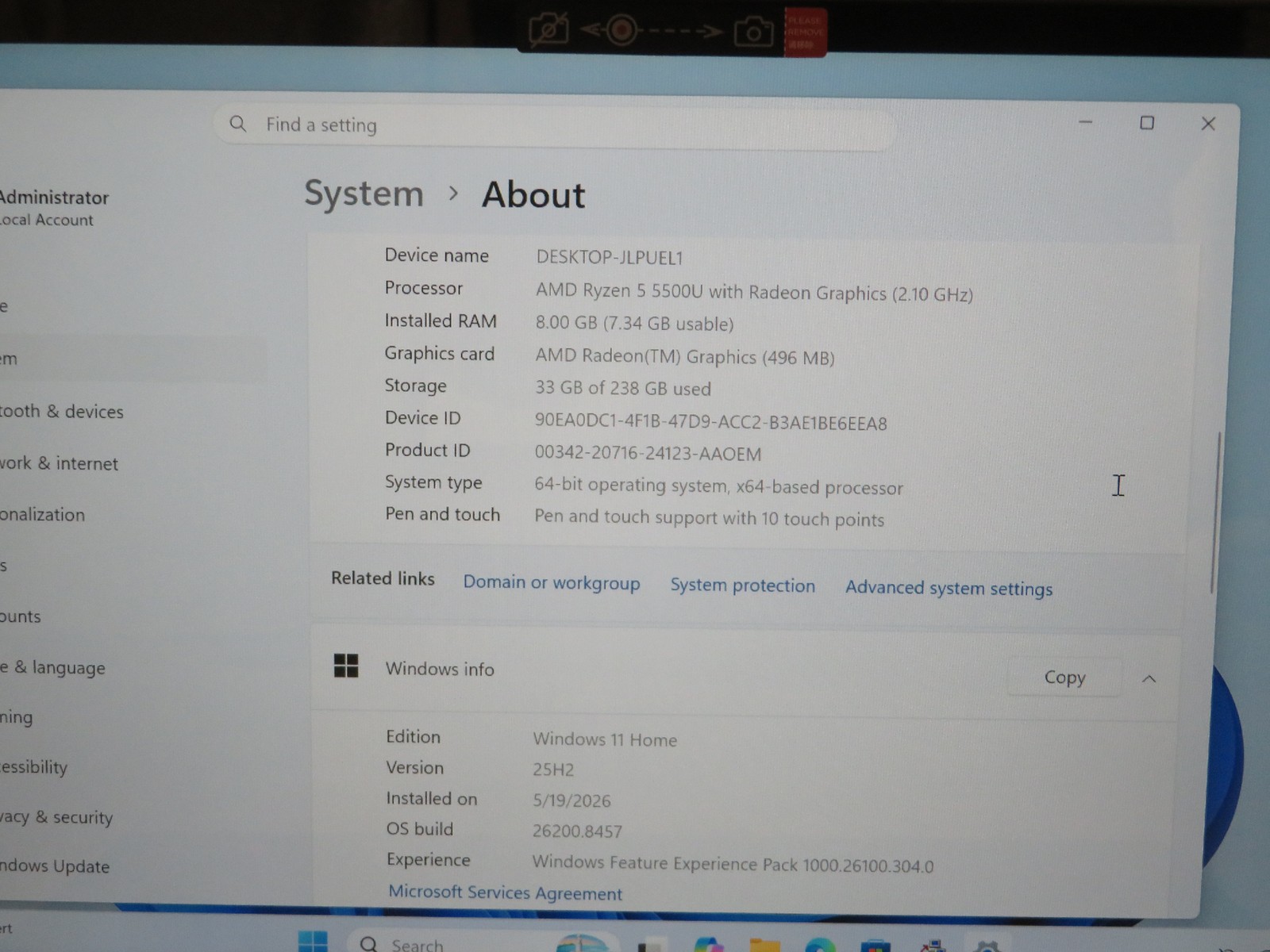1270x952 pixels.
Task: Open File Explorer from taskbar
Action: (765, 944)
